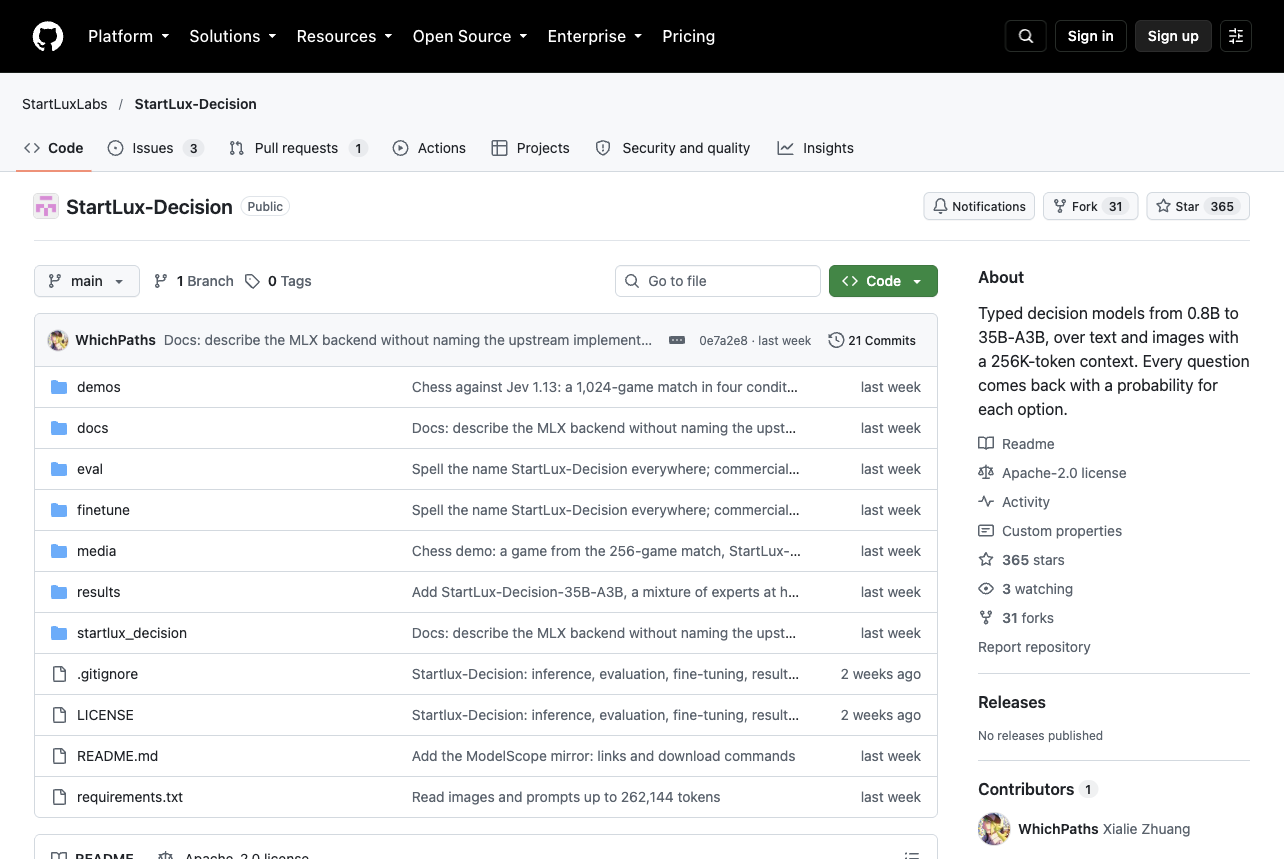
Task: Open the 21 Commits history link
Action: [x=872, y=340]
